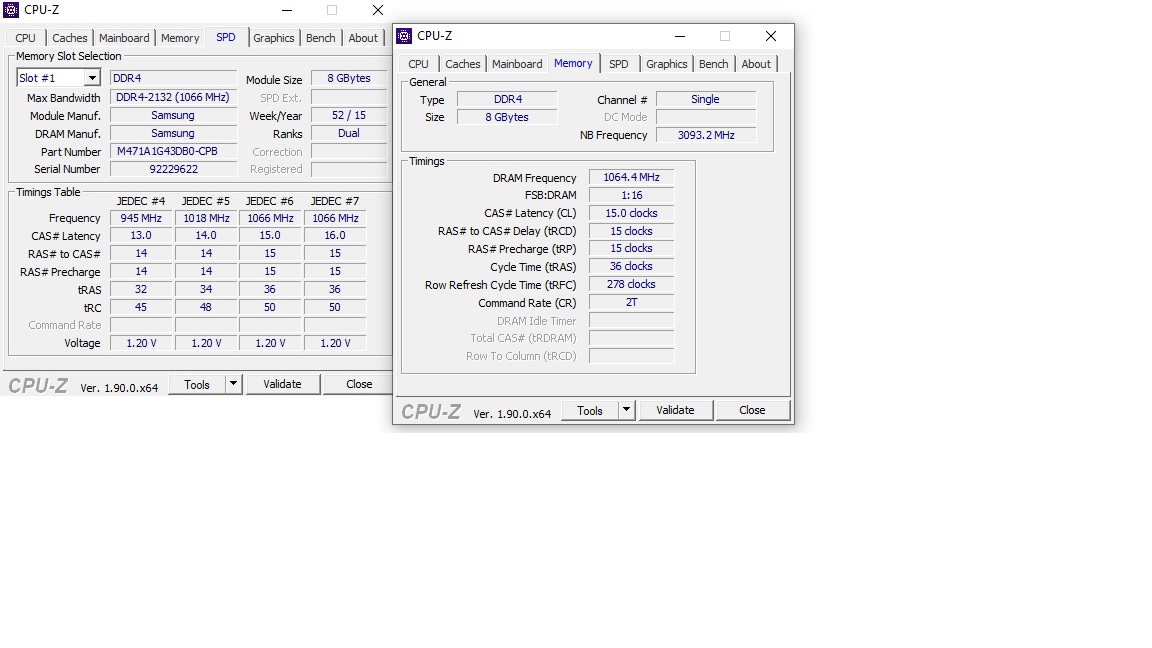The width and height of the screenshot is (1152, 648).
Task: Click Ranks value Dual
Action: click(349, 133)
